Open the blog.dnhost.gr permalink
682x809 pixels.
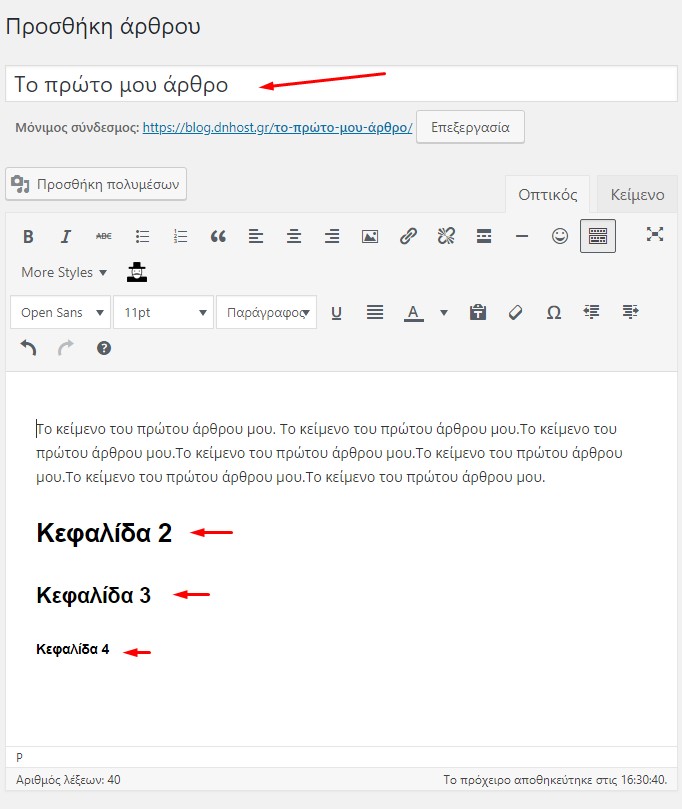[x=277, y=128]
